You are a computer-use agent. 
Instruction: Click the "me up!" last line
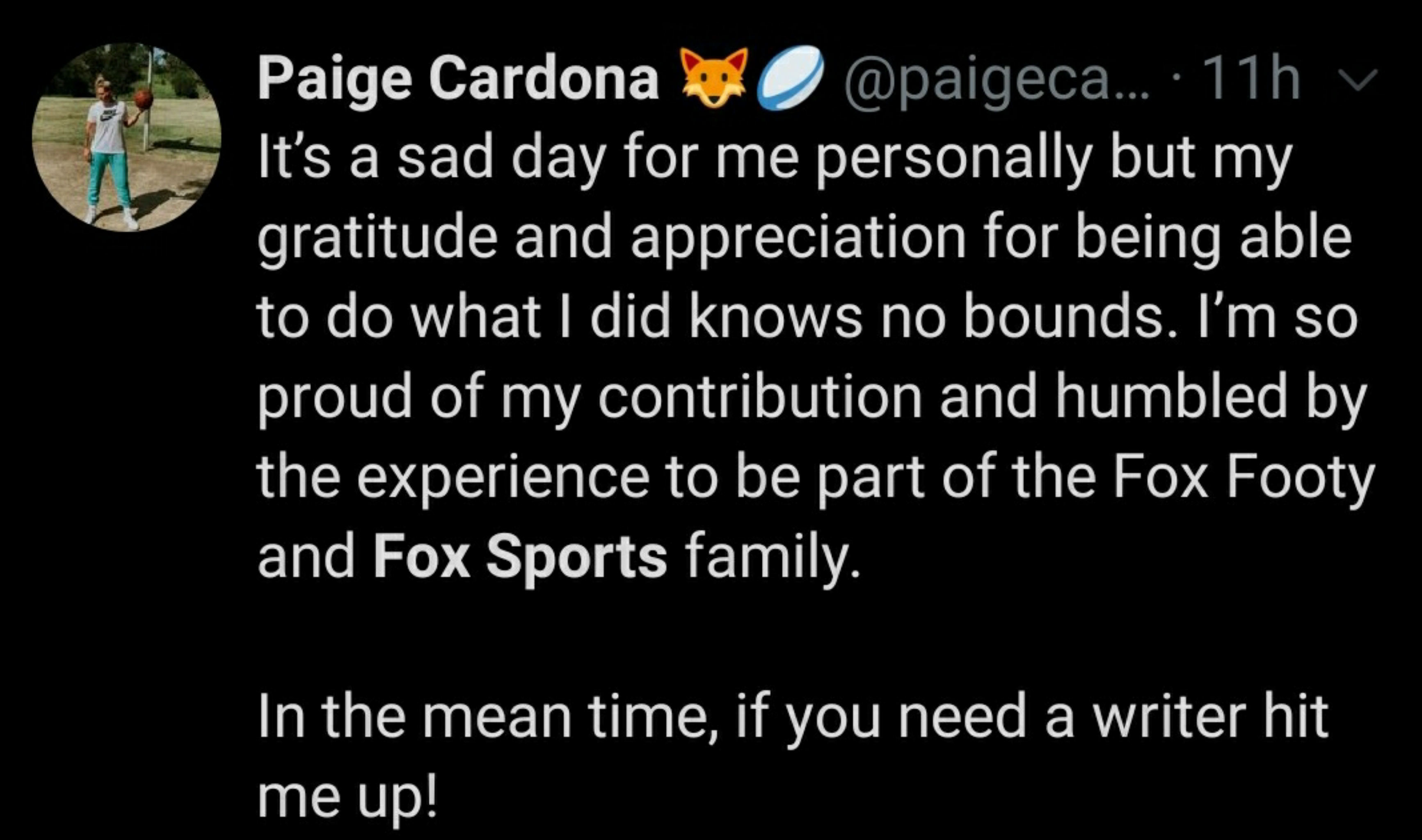click(348, 799)
